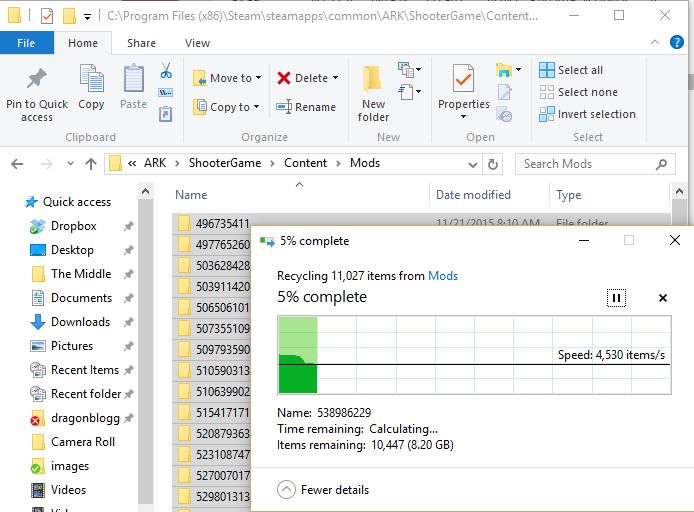The image size is (694, 512).
Task: Click the New folder icon
Action: [373, 79]
